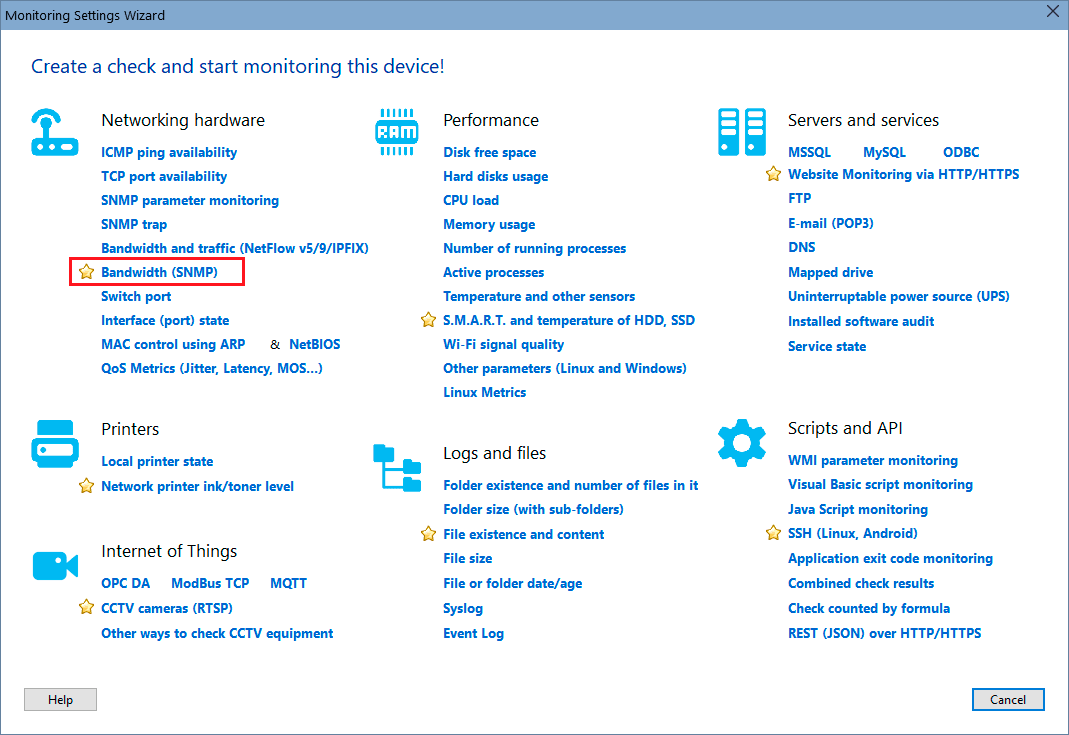1069x735 pixels.
Task: Toggle the star for Network printer ink/toner level
Action: click(x=86, y=487)
